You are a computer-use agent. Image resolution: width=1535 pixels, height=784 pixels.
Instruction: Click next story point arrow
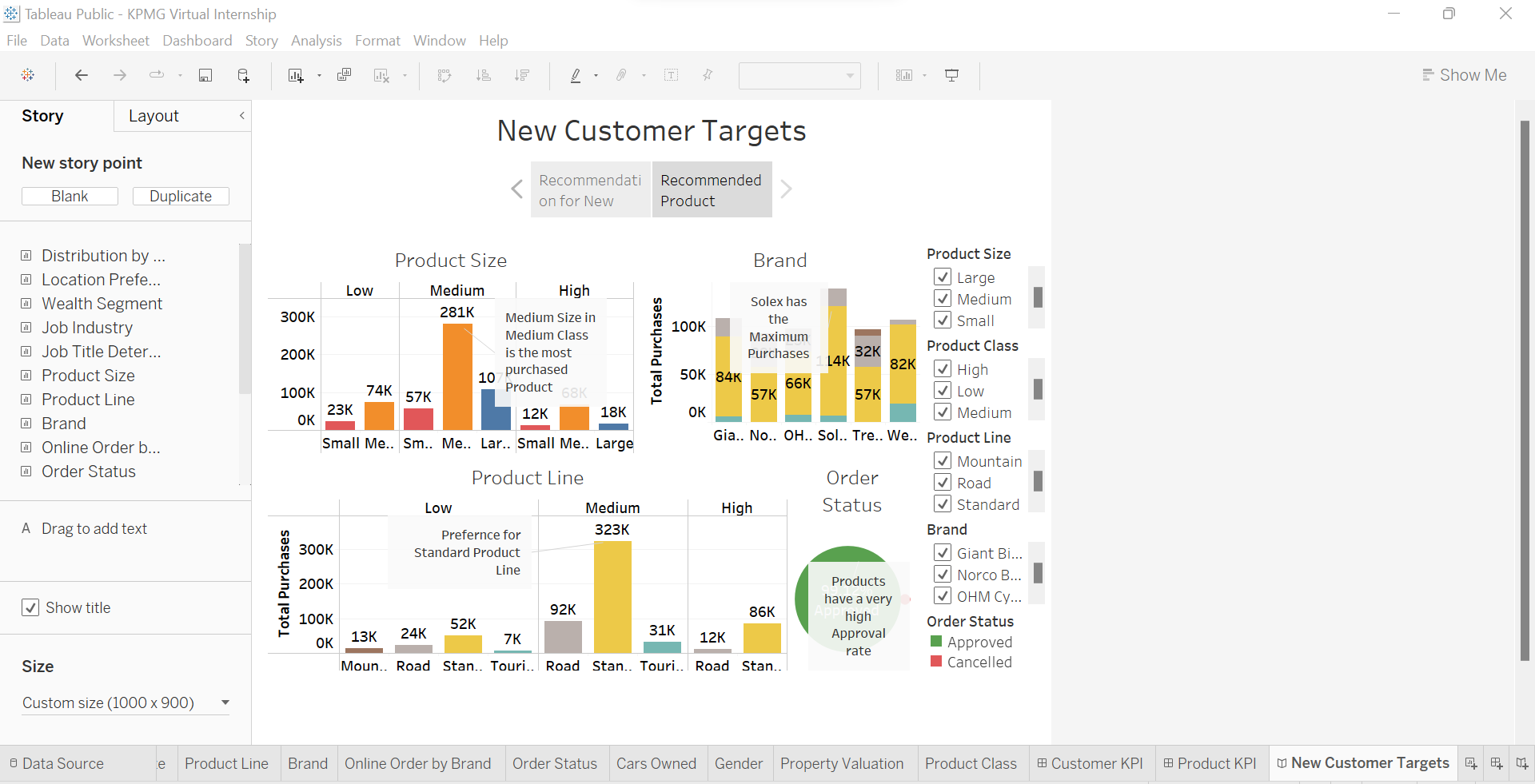786,189
